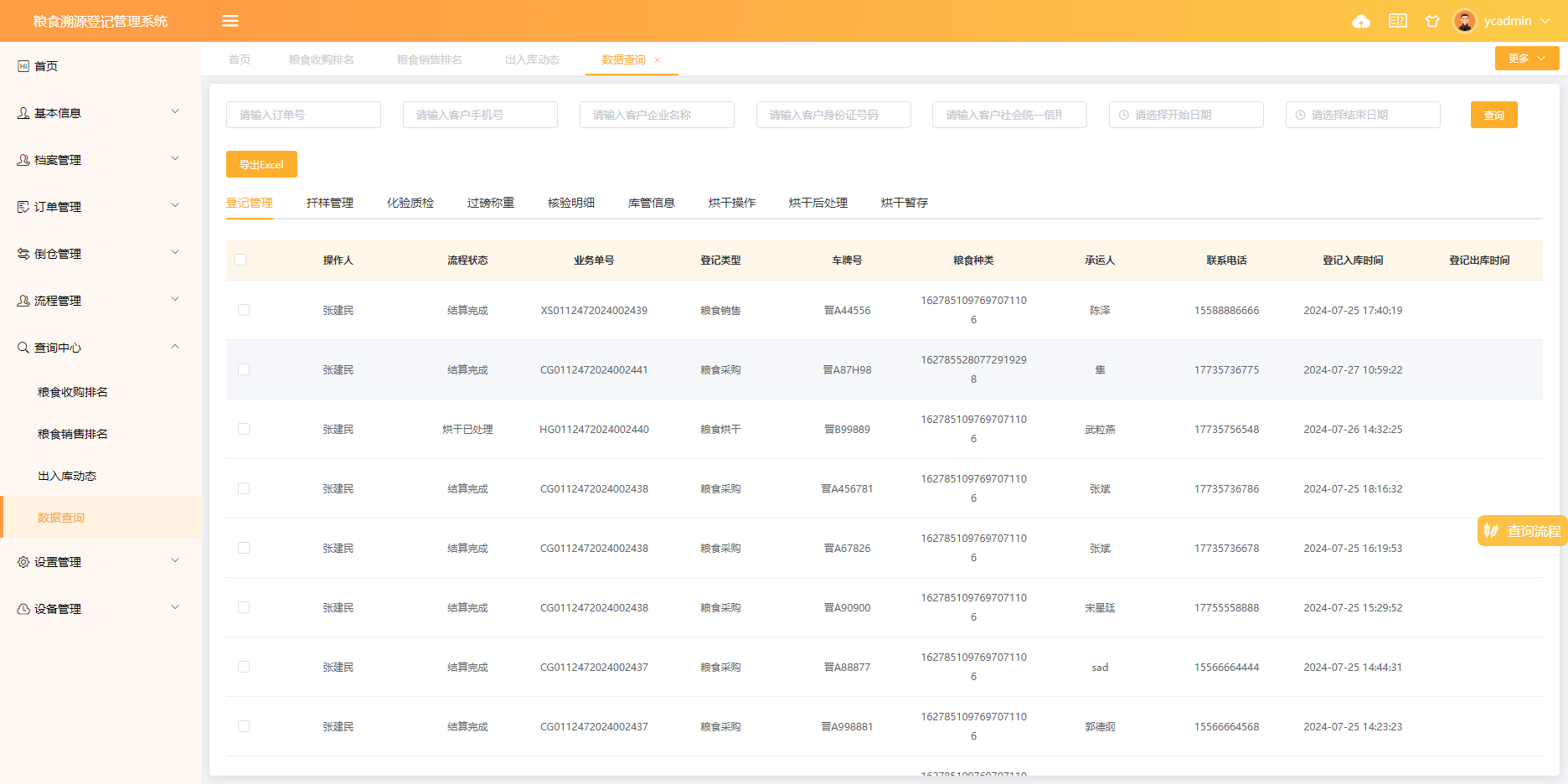Select checkbox for row with plate 晋B99889

[244, 429]
